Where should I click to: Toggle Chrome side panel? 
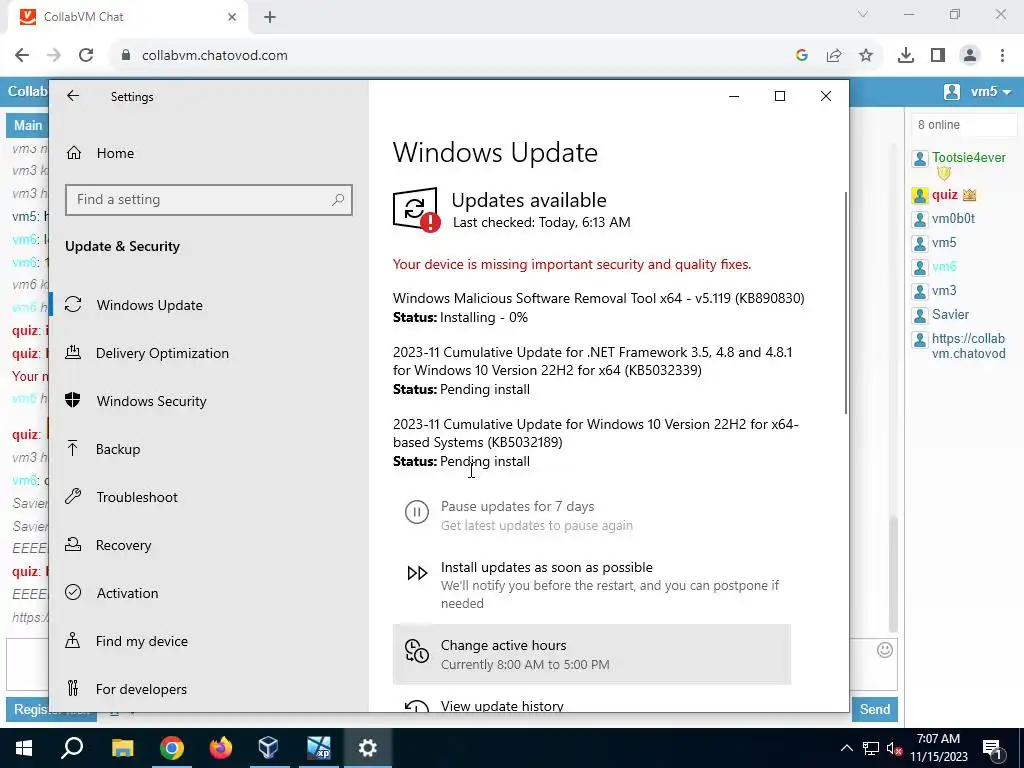(938, 56)
